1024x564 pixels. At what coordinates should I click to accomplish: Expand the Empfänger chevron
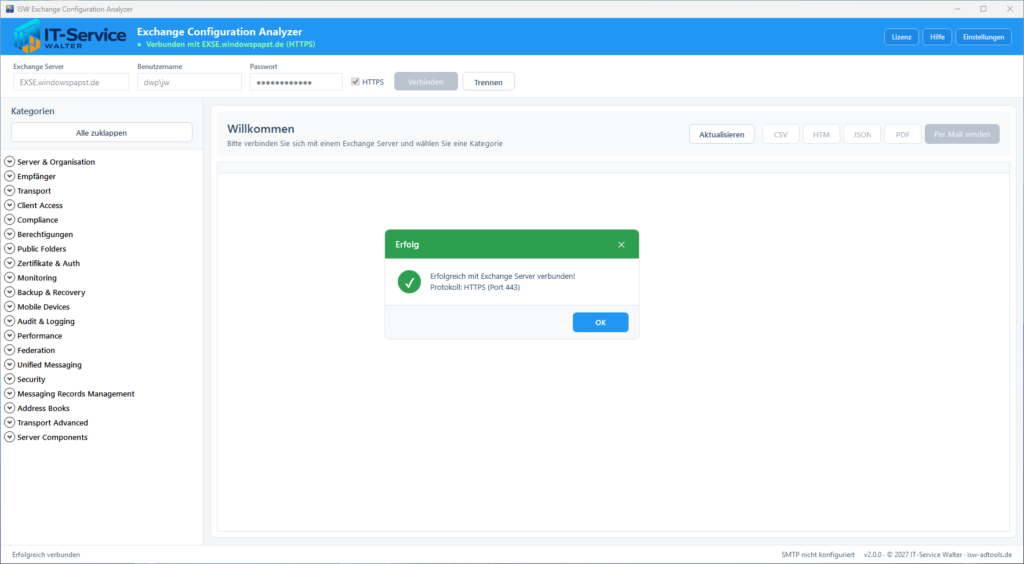10,176
